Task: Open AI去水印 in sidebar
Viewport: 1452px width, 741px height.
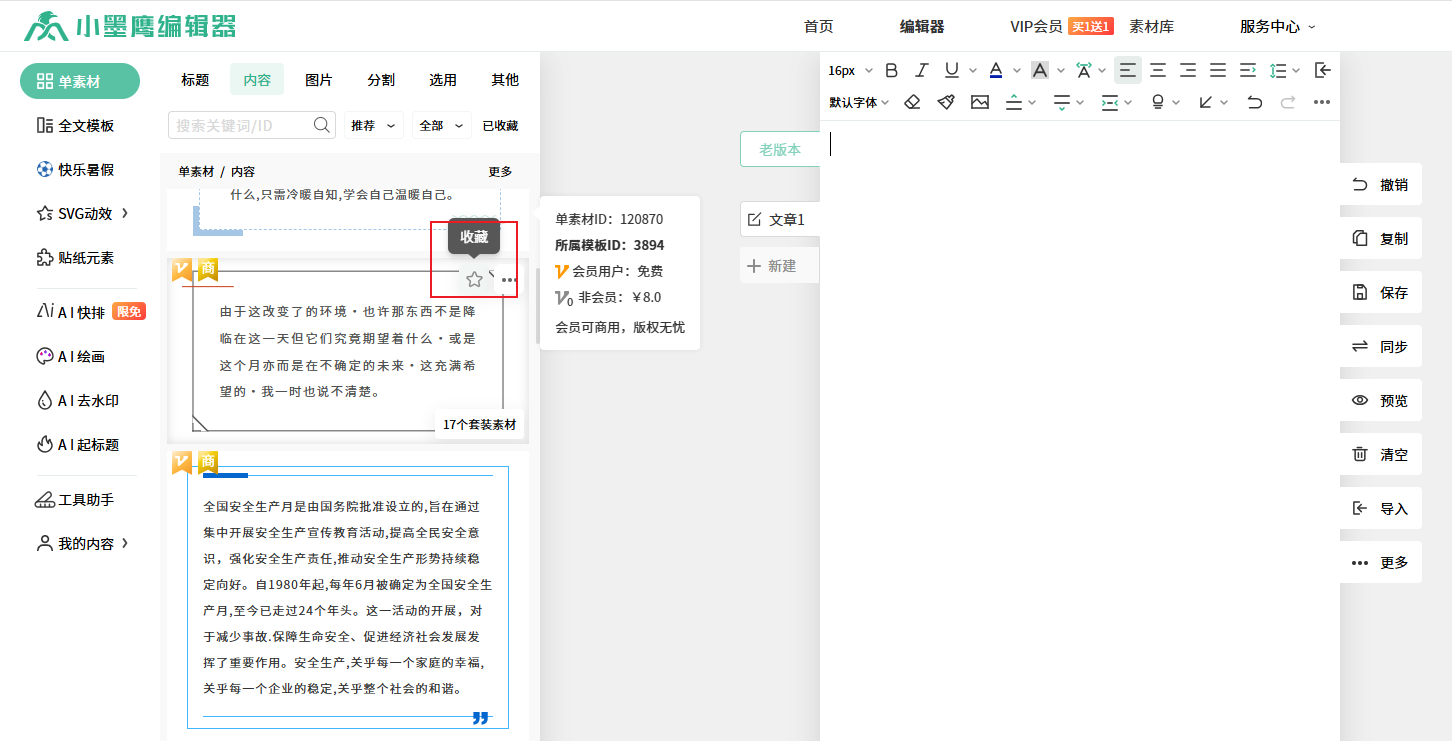Action: (78, 401)
